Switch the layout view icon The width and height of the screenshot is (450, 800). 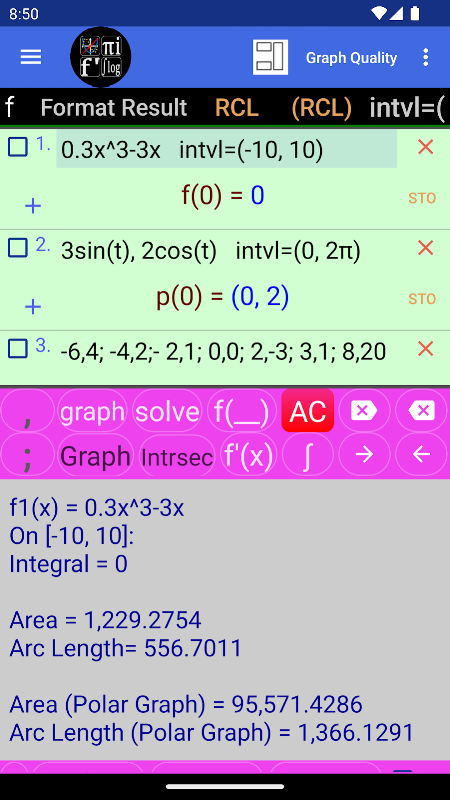270,57
